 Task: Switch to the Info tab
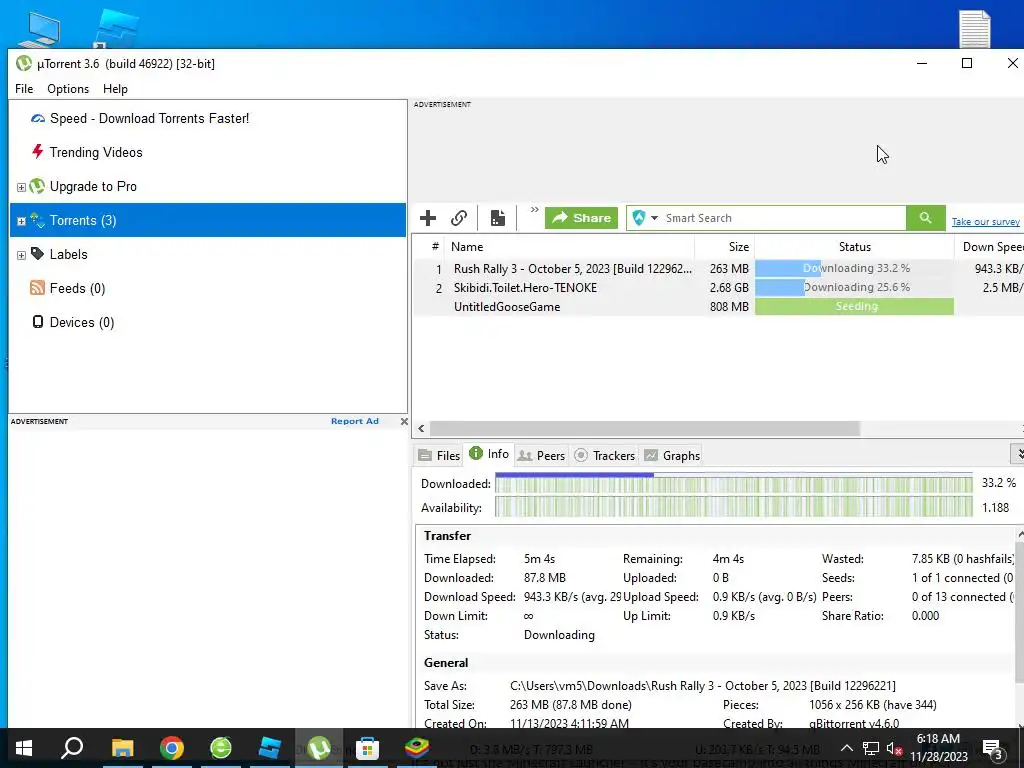pyautogui.click(x=489, y=454)
